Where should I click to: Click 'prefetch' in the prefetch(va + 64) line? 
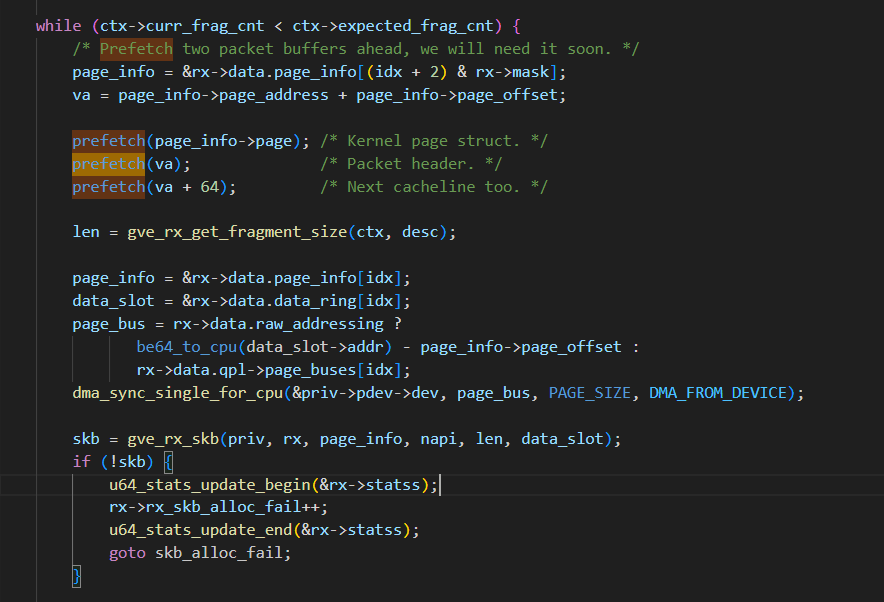(109, 187)
